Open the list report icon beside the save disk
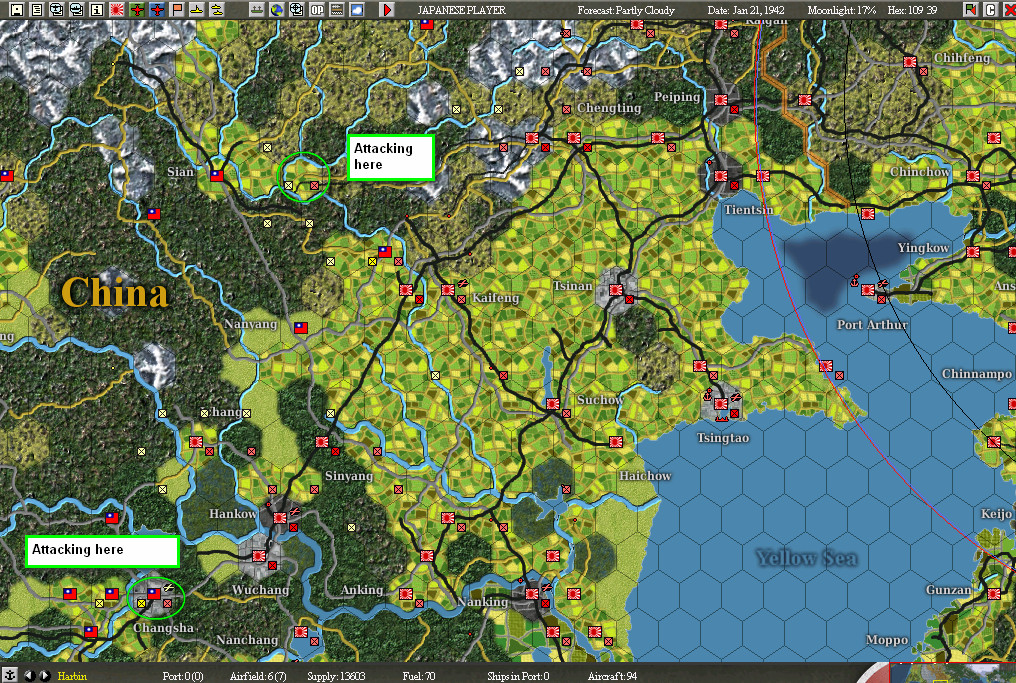This screenshot has width=1016, height=683. [37, 9]
